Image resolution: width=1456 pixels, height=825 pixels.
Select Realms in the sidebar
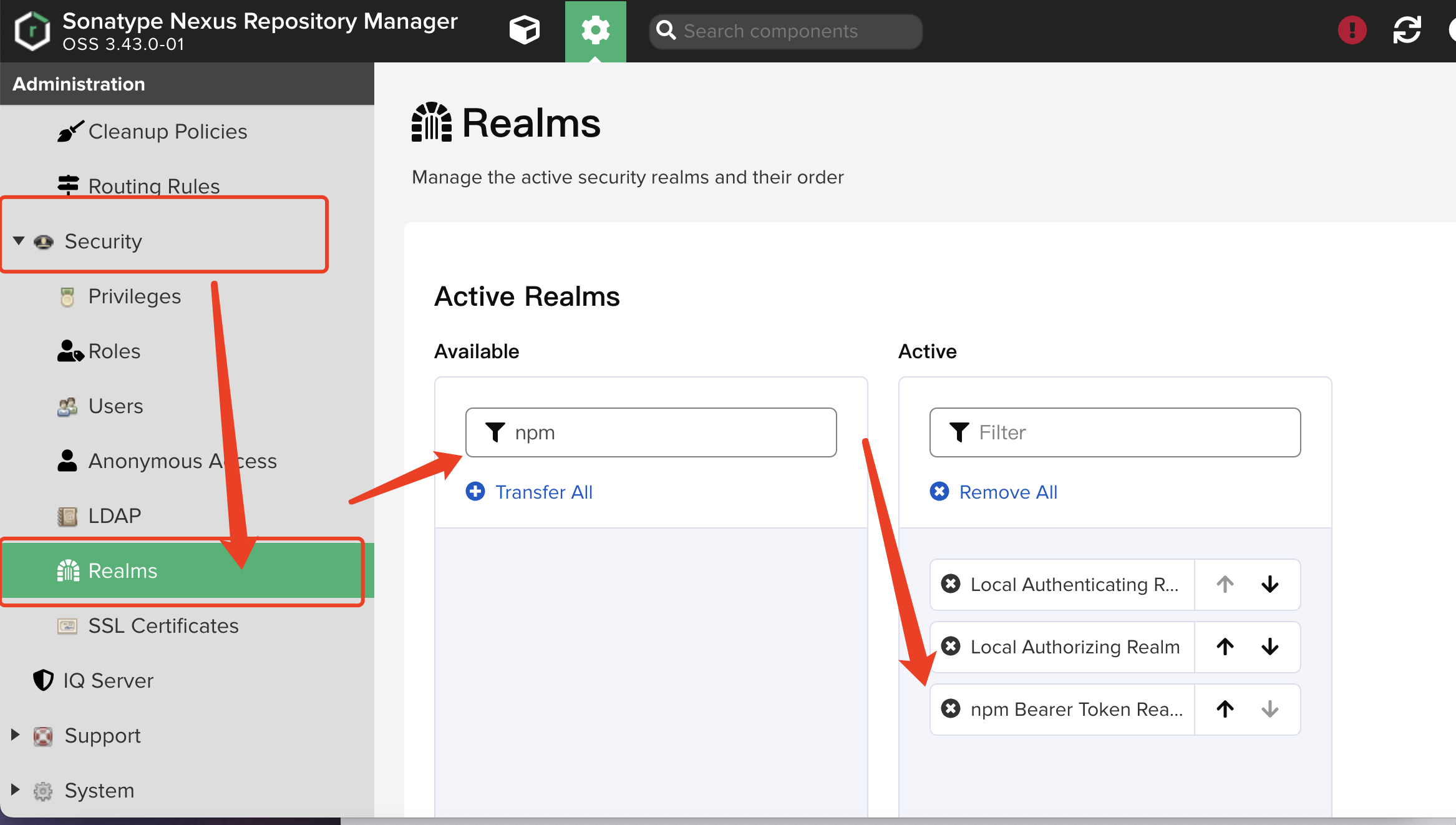(x=187, y=570)
